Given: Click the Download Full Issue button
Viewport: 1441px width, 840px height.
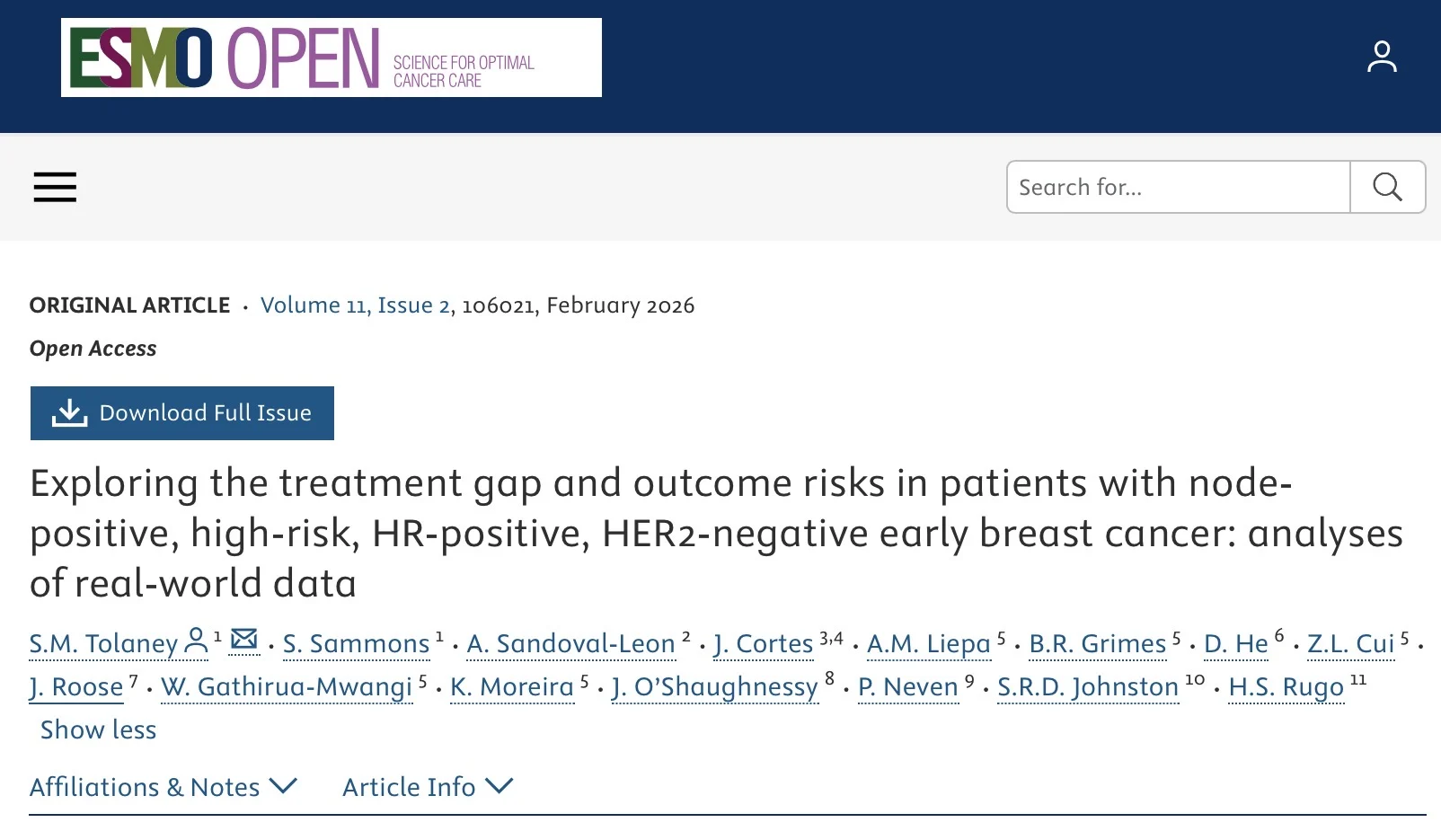Looking at the screenshot, I should point(182,413).
